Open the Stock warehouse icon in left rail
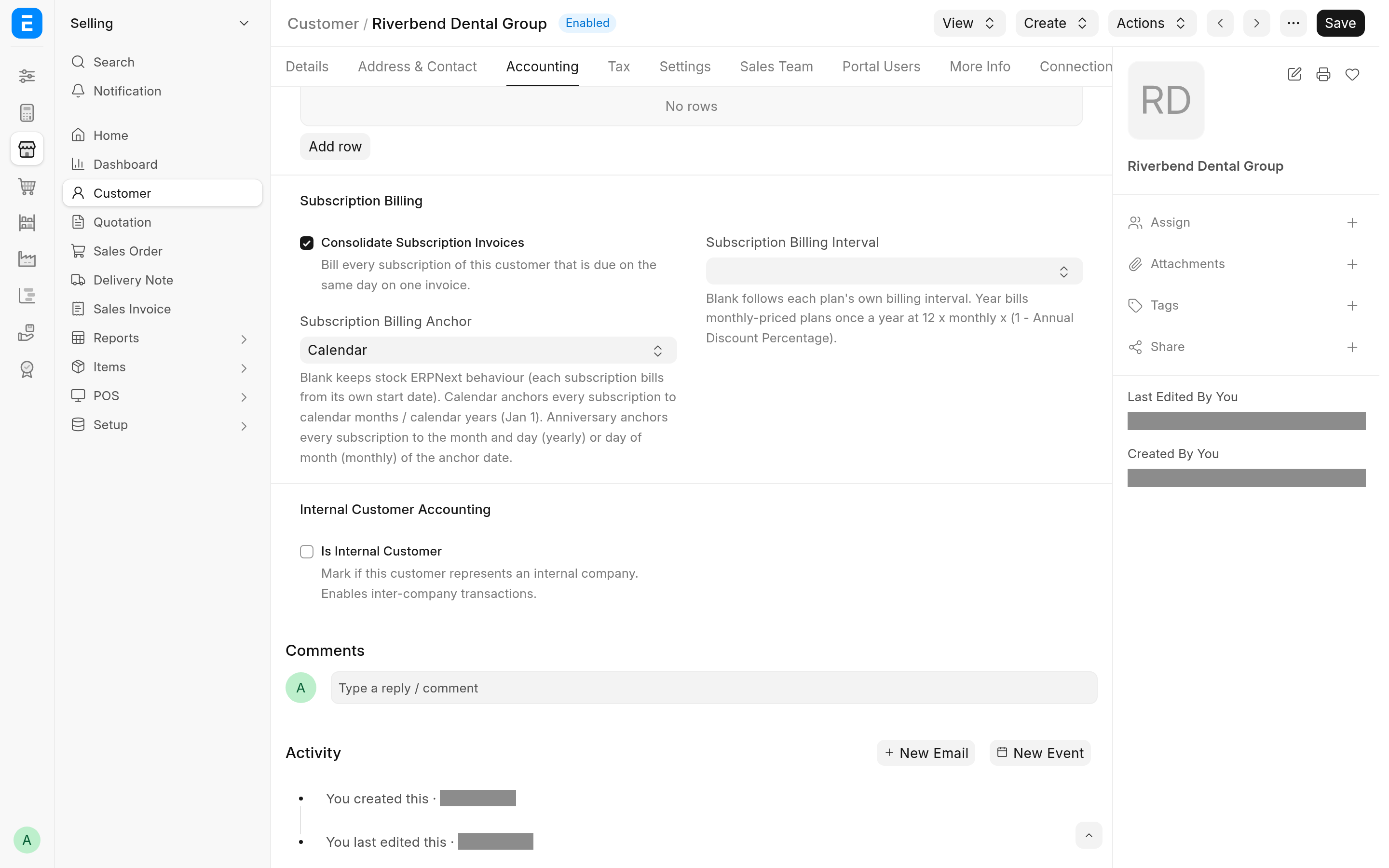 pos(27,223)
